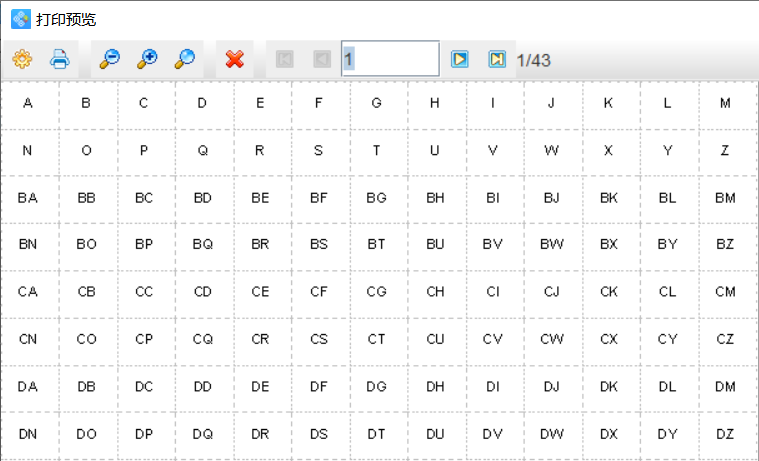
Task: Zoom in with the plus magnifier
Action: click(147, 59)
